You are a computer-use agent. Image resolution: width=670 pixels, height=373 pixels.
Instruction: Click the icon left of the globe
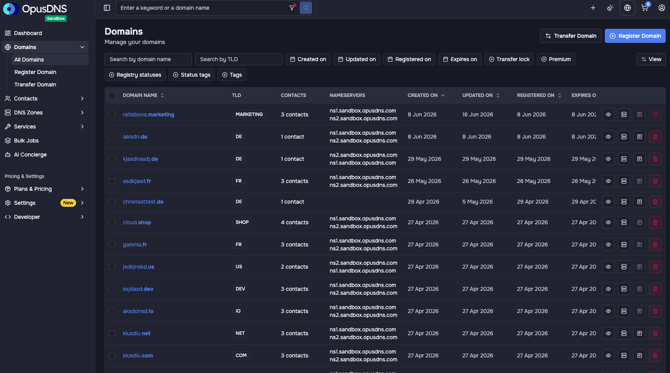(610, 8)
